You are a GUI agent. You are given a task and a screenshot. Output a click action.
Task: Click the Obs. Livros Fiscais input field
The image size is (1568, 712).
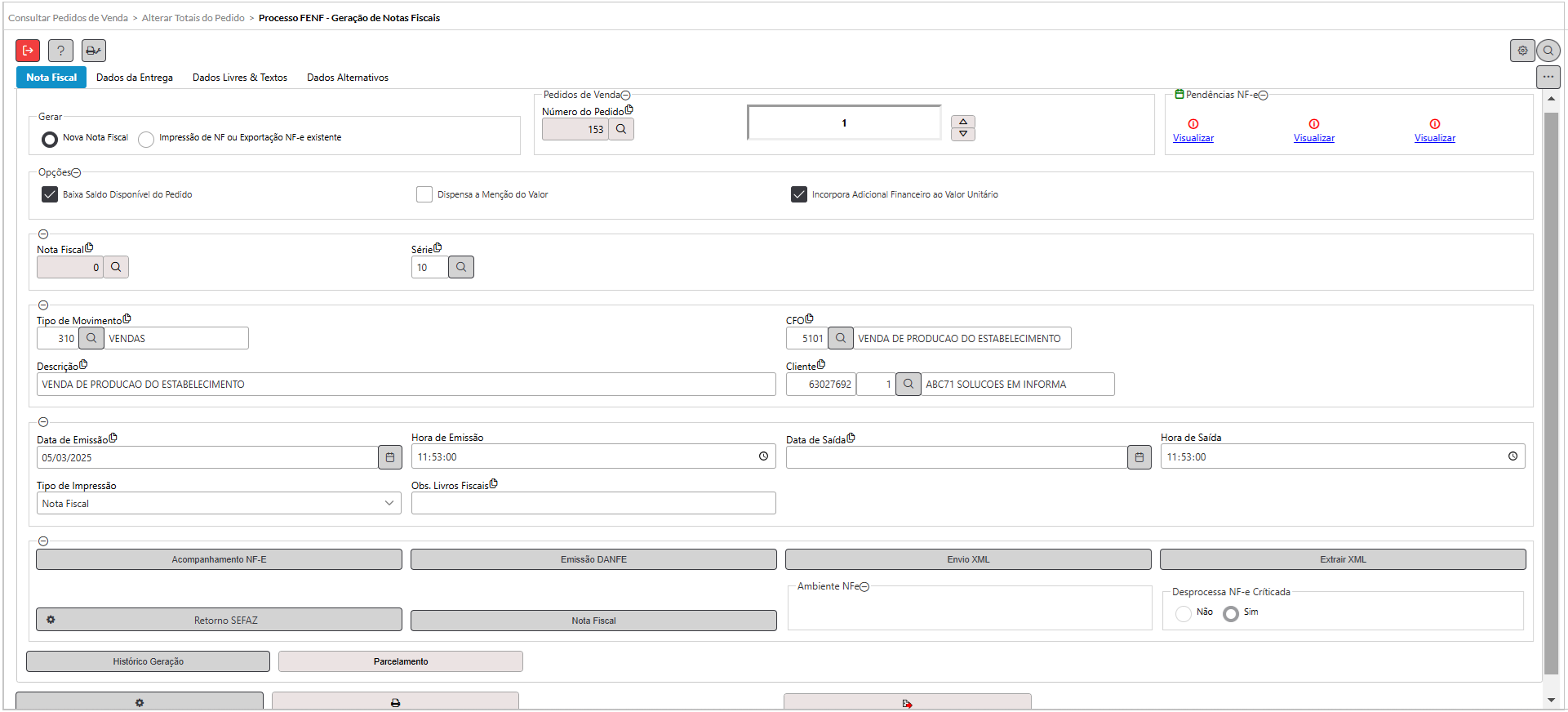[593, 503]
